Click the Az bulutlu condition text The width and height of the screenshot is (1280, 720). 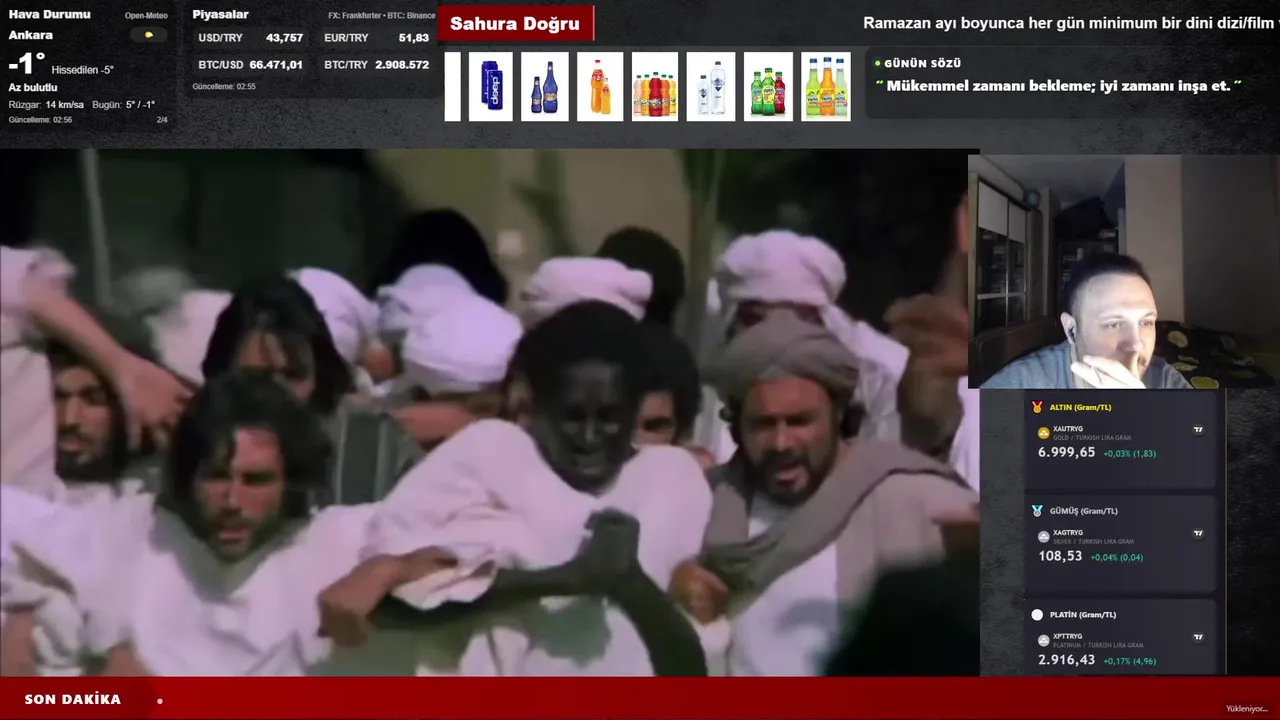[x=33, y=88]
